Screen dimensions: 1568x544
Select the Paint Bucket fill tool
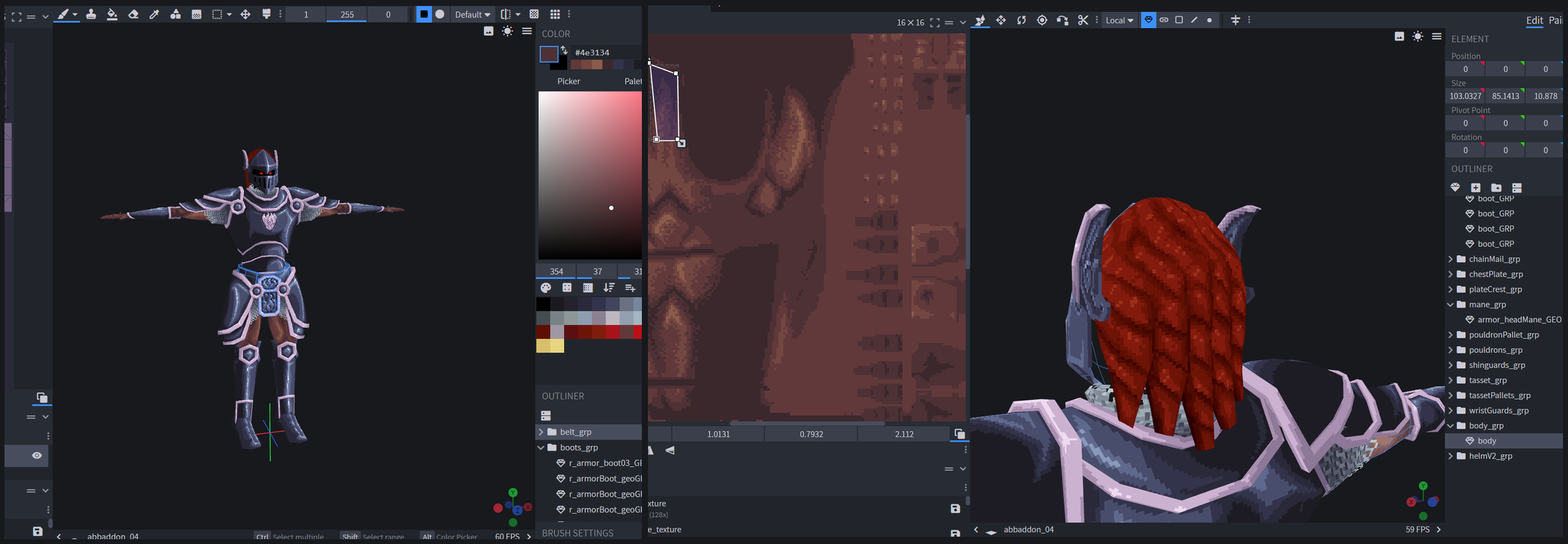pyautogui.click(x=112, y=14)
